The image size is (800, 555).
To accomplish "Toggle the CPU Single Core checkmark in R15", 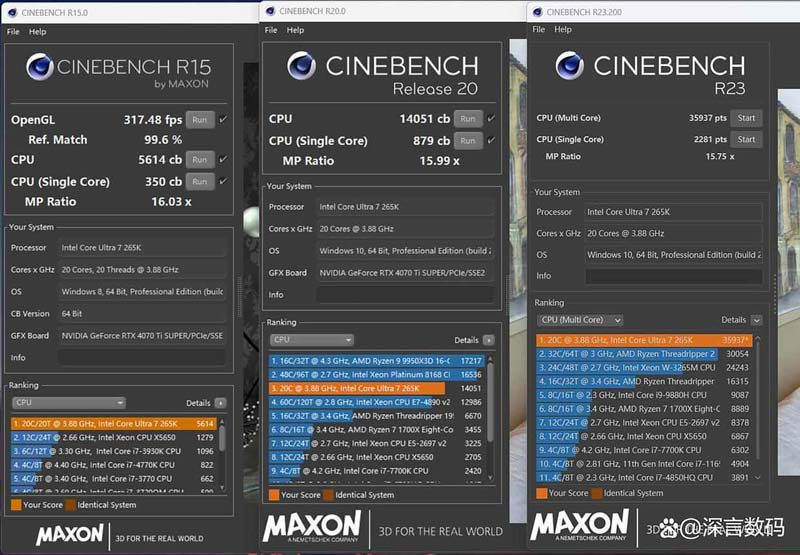I will 223,182.
